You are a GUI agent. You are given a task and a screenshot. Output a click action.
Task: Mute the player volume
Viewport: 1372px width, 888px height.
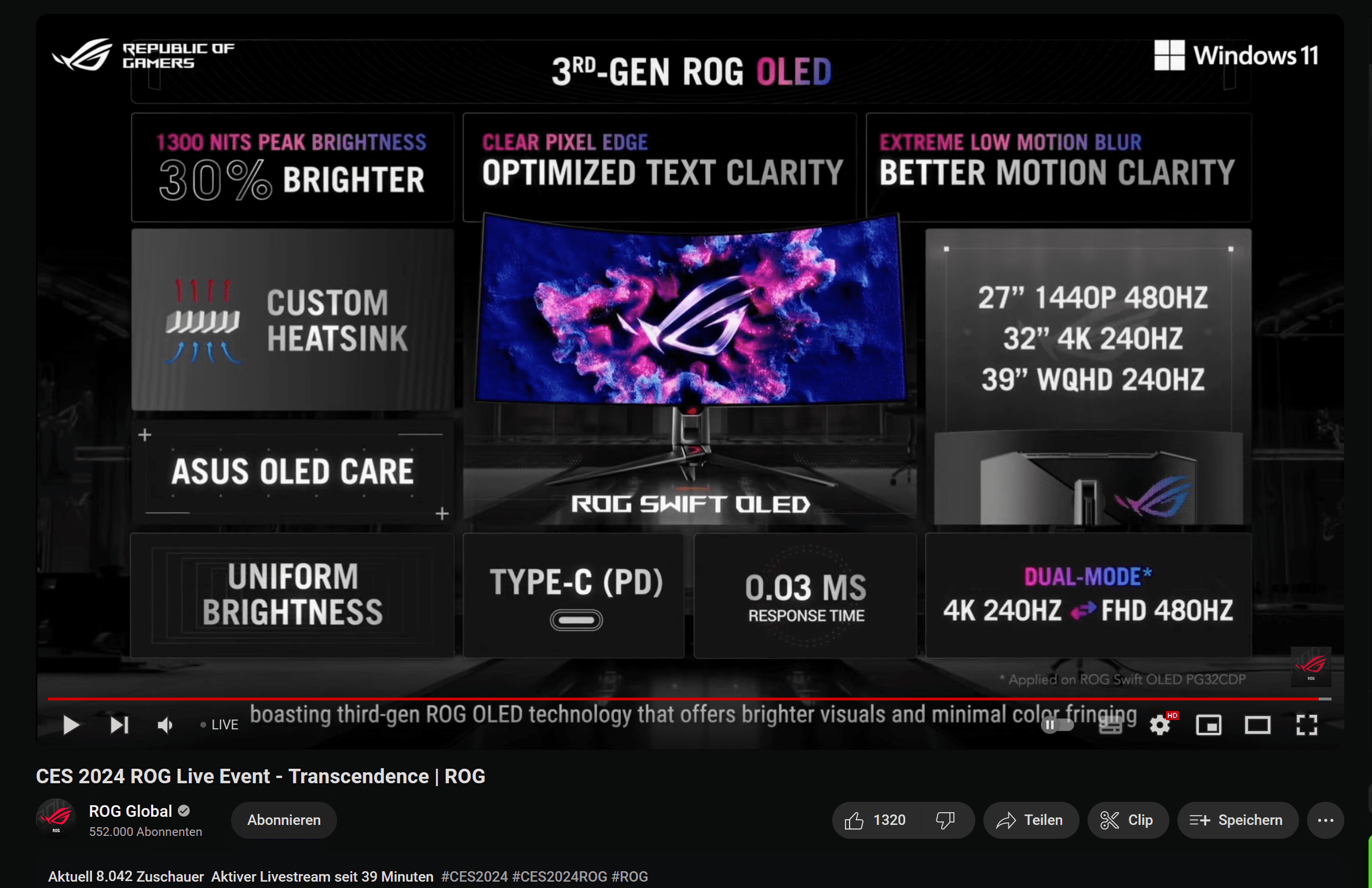click(x=166, y=725)
